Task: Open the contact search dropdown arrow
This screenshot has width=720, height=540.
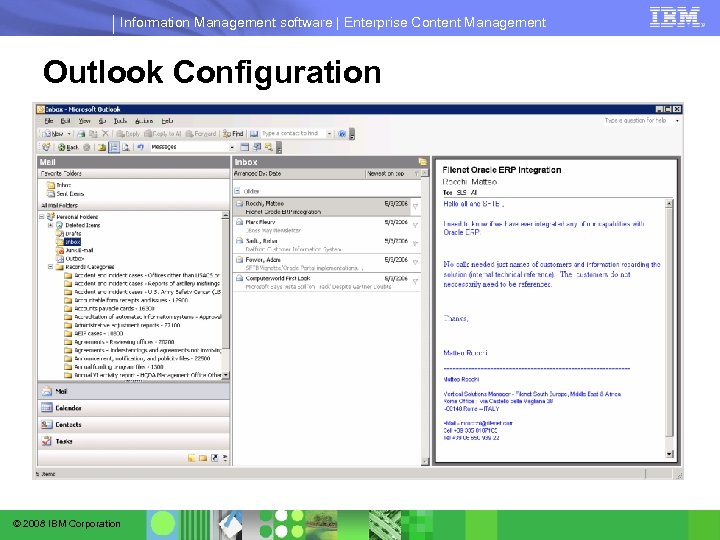Action: pyautogui.click(x=329, y=134)
